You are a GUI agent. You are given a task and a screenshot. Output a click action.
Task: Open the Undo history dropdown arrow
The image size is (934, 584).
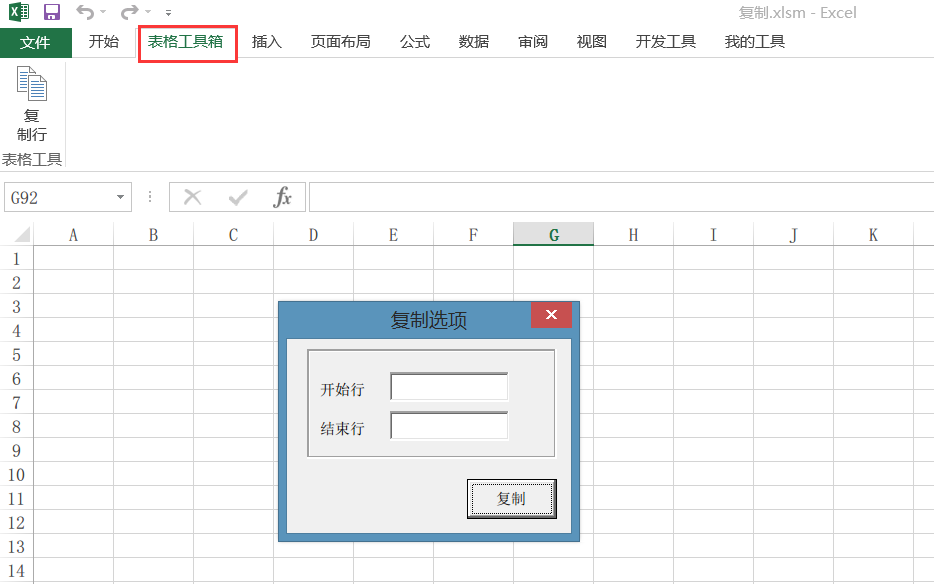(103, 13)
